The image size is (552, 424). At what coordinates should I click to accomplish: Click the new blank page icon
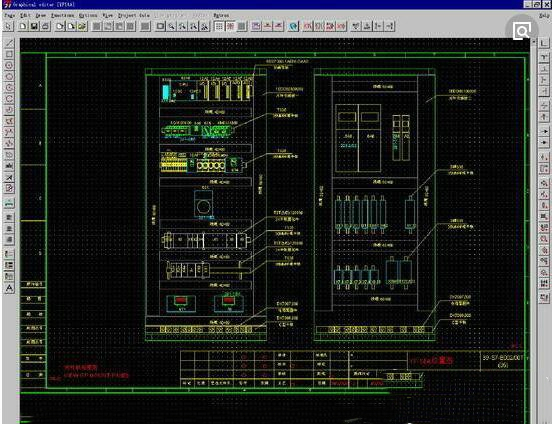click(x=23, y=26)
